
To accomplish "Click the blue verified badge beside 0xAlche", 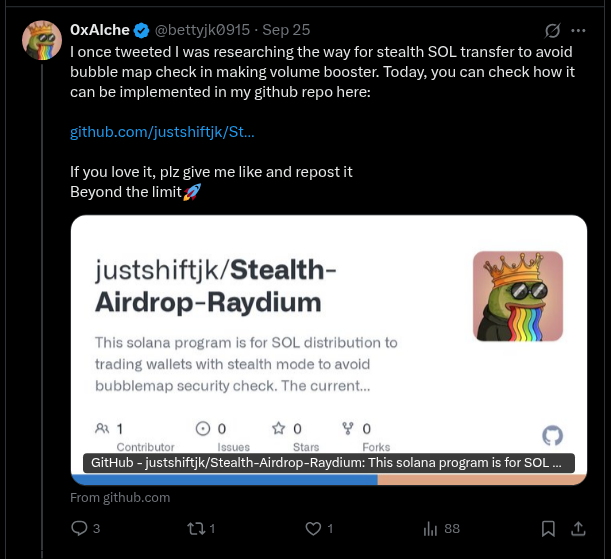I will pyautogui.click(x=142, y=31).
